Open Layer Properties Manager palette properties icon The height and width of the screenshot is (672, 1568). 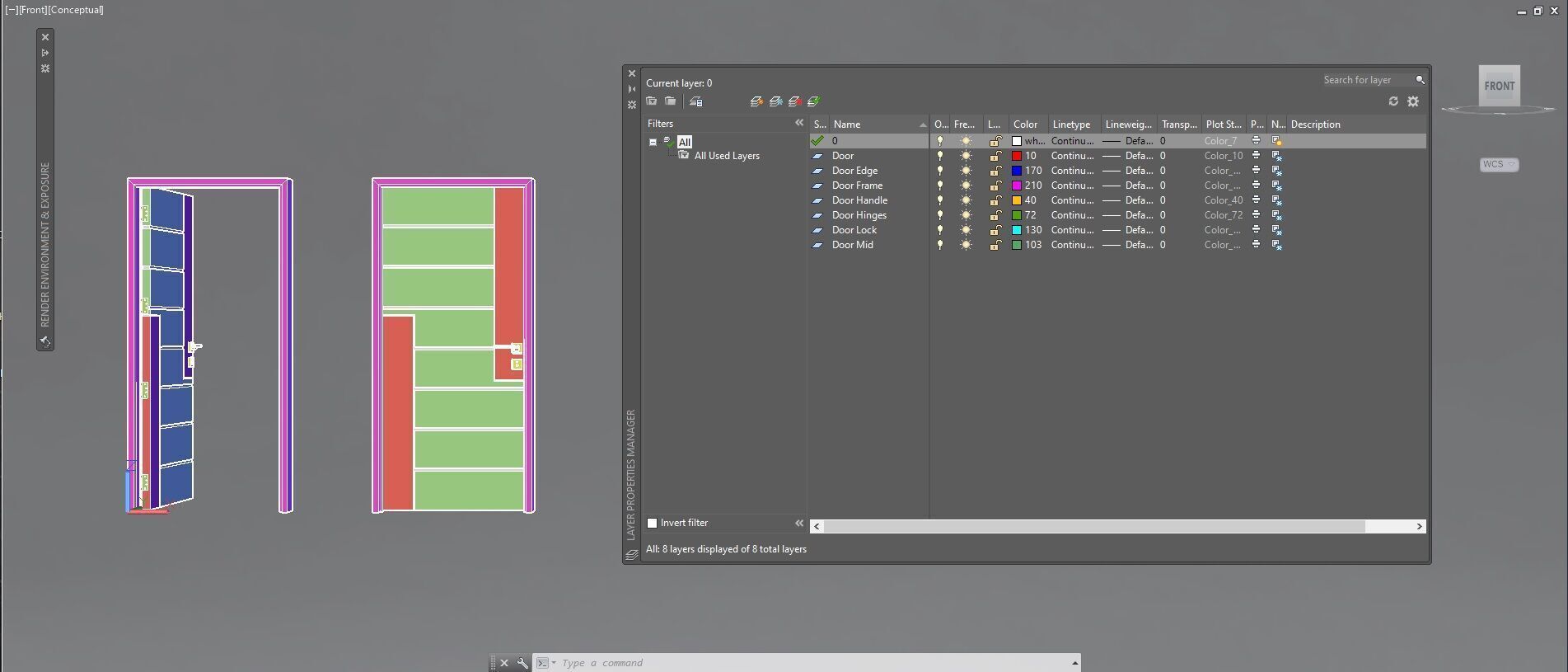click(632, 105)
